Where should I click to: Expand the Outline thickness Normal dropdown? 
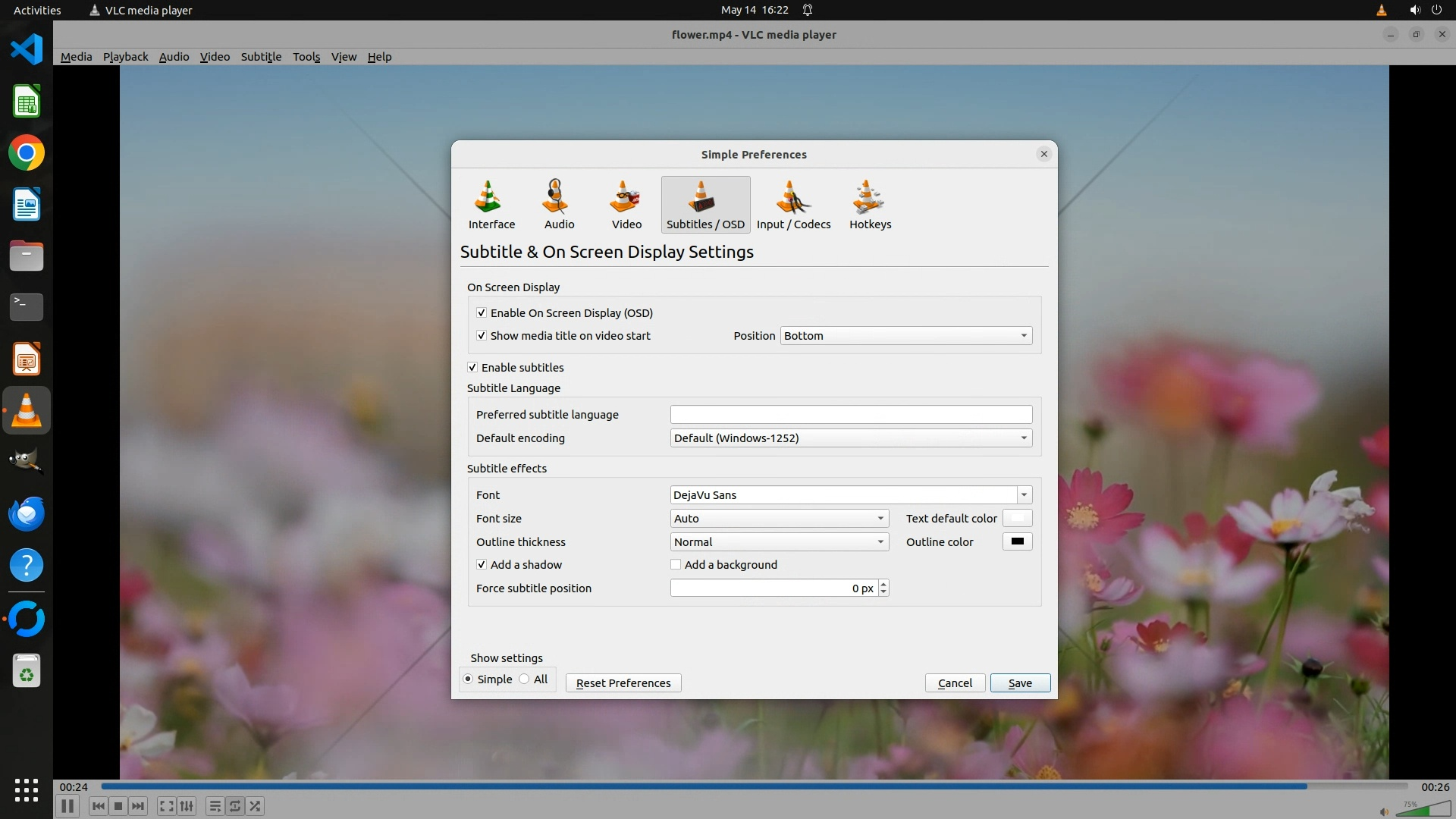(x=779, y=541)
